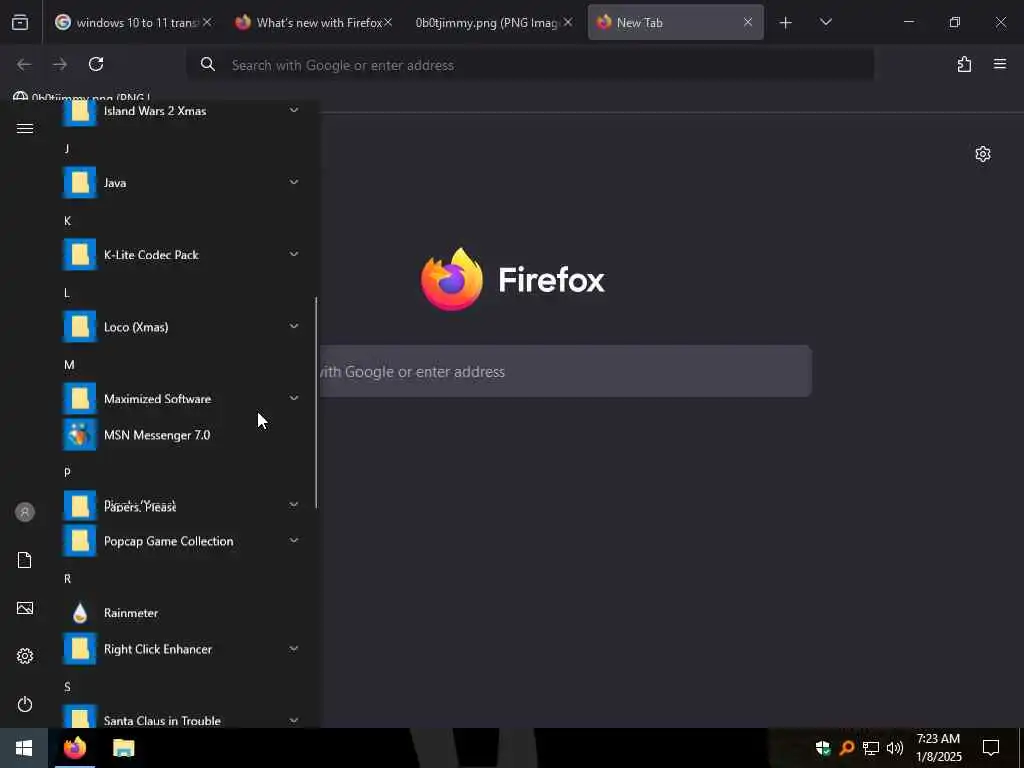1024x768 pixels.
Task: Expand the Santa Claus in Trouble folder
Action: (183, 718)
